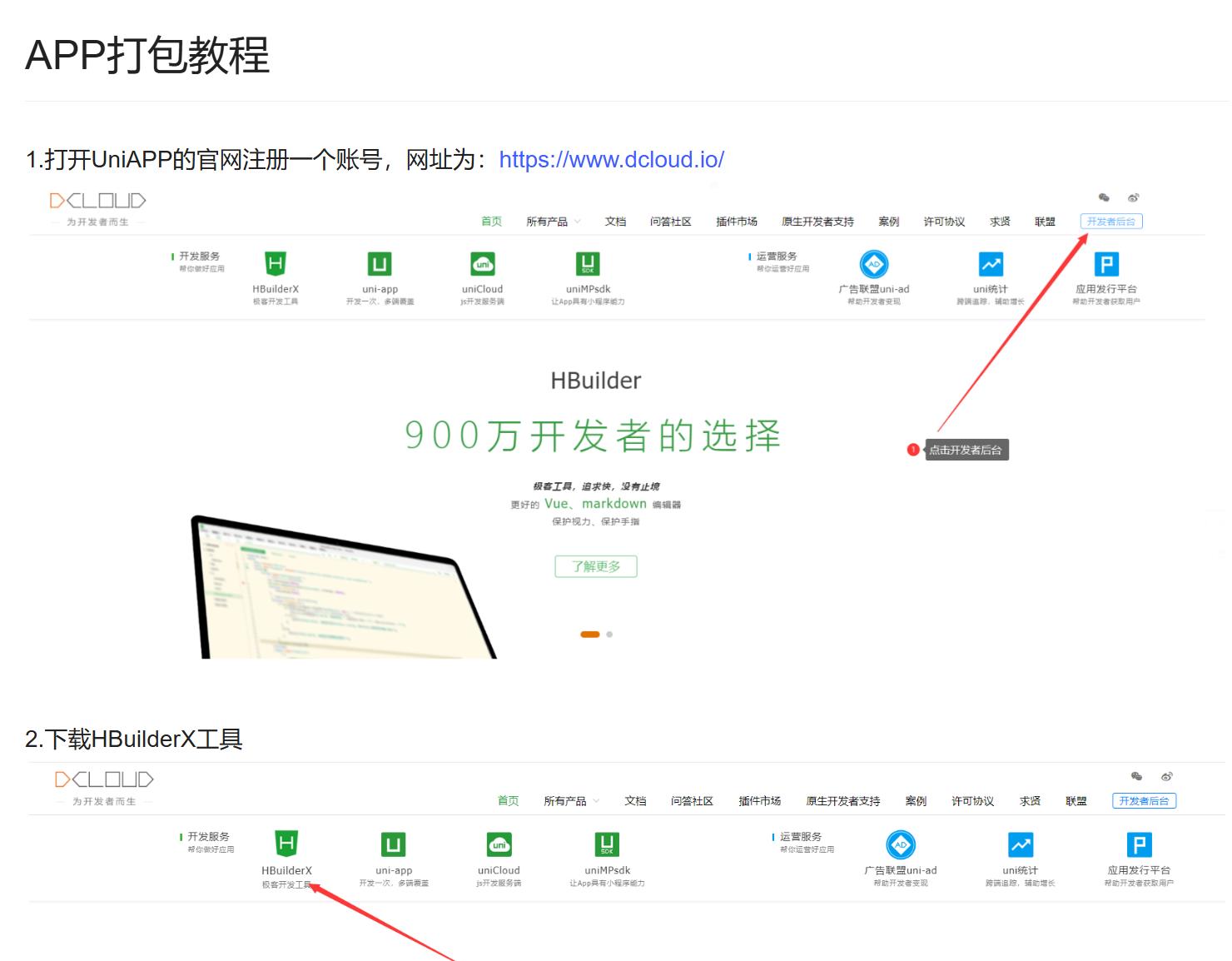Open 原生开发者支持 in the step 2 screenshot
The height and width of the screenshot is (961, 1232).
pyautogui.click(x=842, y=801)
